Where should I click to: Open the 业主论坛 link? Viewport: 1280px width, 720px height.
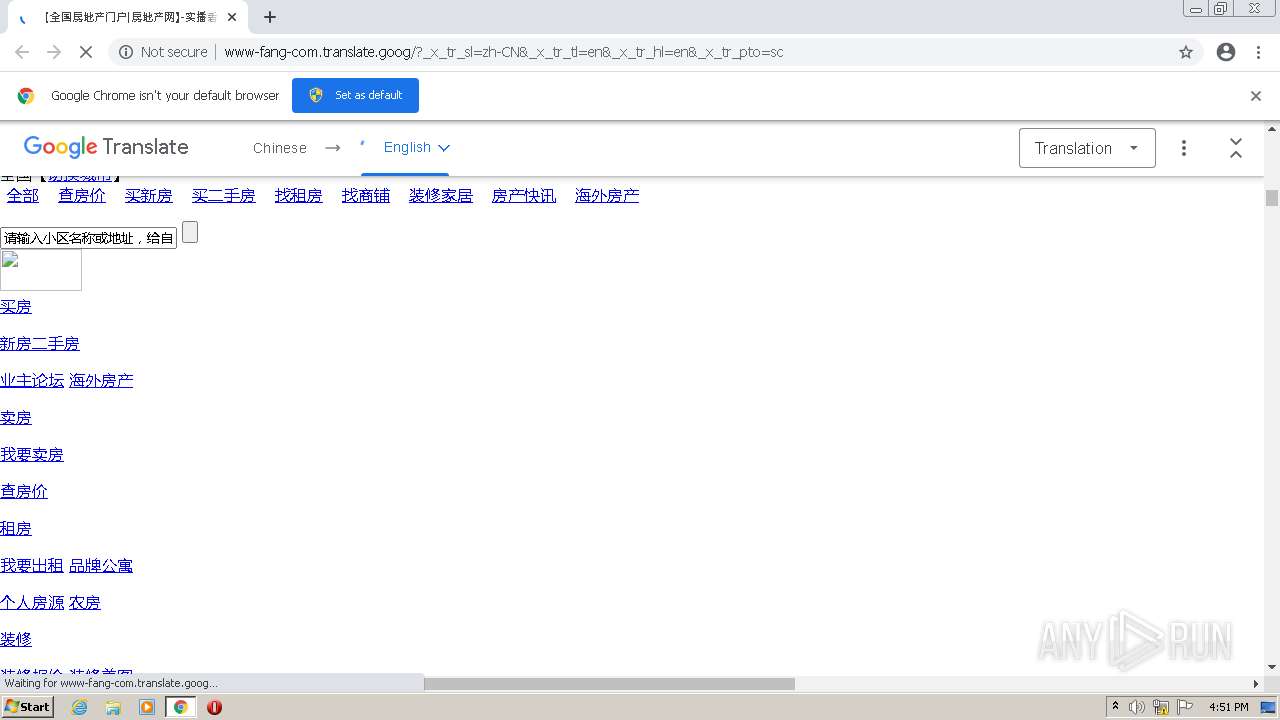click(32, 381)
